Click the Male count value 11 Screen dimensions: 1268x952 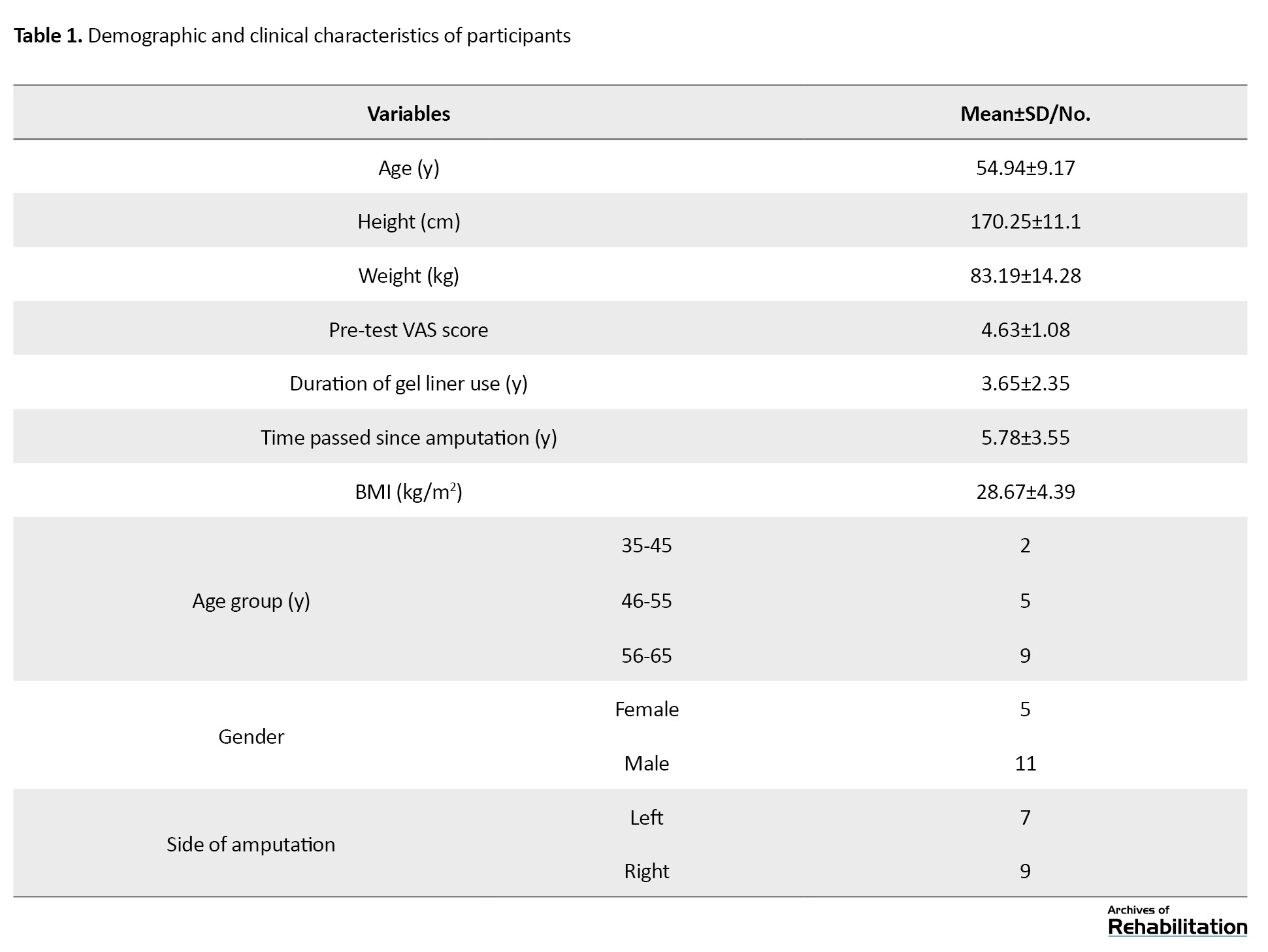(x=1025, y=763)
